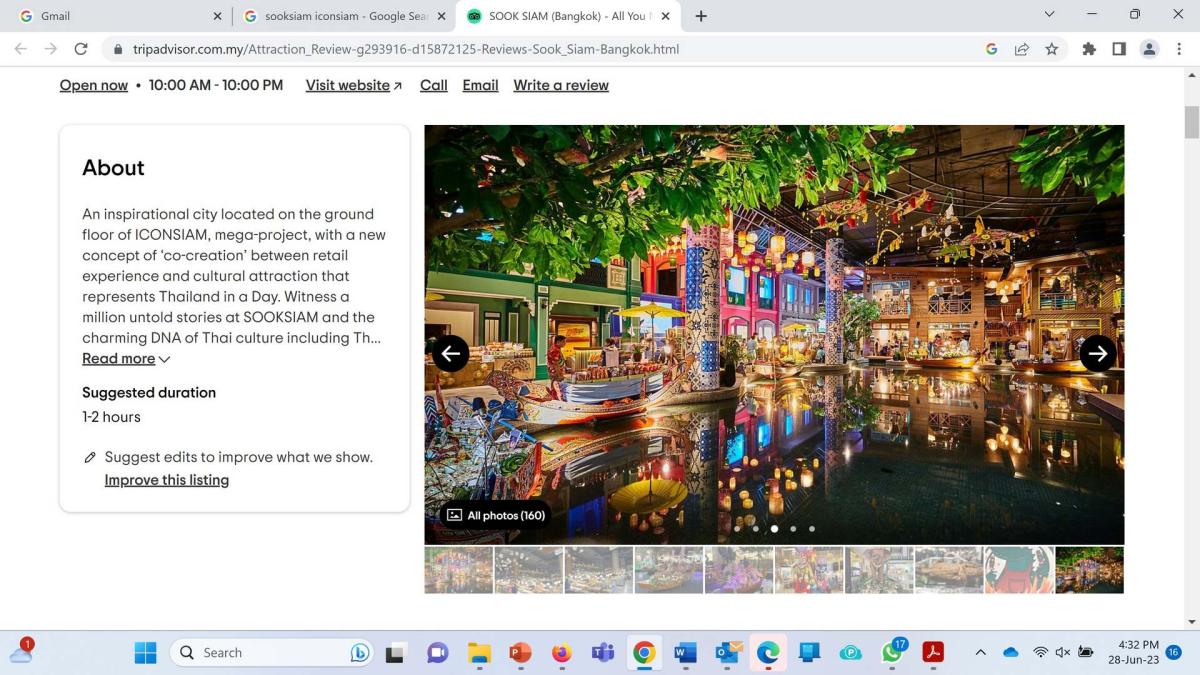This screenshot has height=675, width=1200.
Task: Switch to the sooksiam iconsiam Google Search tab
Action: (x=345, y=16)
